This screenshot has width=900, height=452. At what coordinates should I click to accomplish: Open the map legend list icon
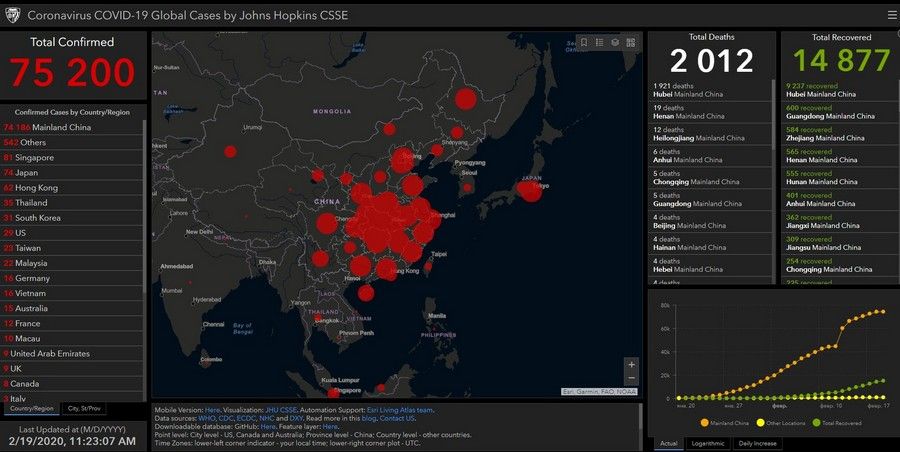(599, 42)
